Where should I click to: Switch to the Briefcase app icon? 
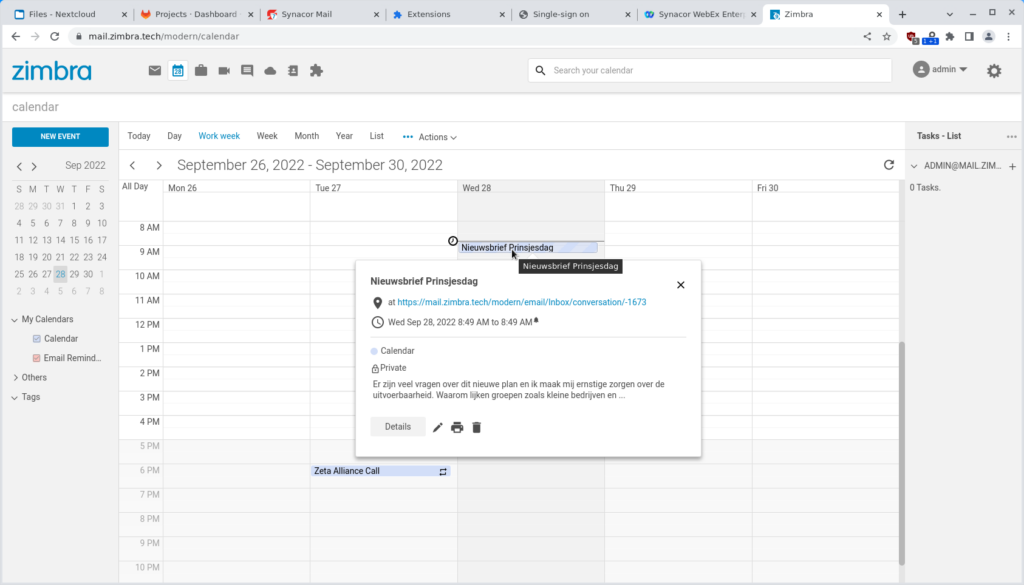[200, 70]
